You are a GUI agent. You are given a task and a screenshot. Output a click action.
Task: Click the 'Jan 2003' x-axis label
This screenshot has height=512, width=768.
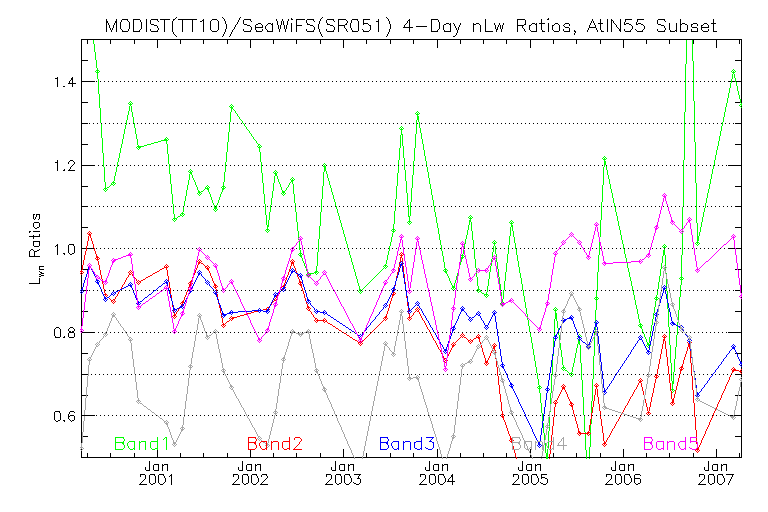click(x=343, y=473)
